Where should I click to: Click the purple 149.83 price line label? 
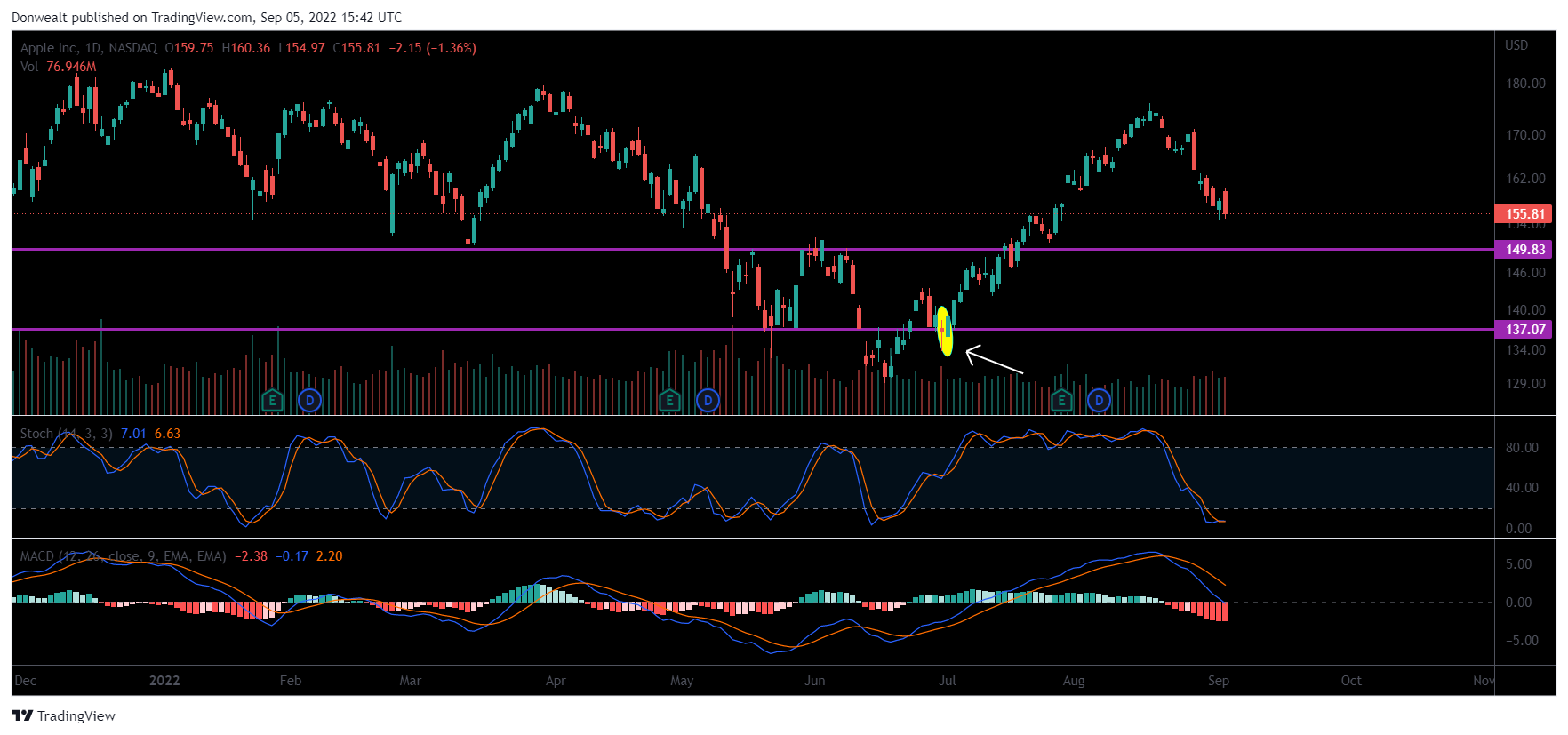1525,250
